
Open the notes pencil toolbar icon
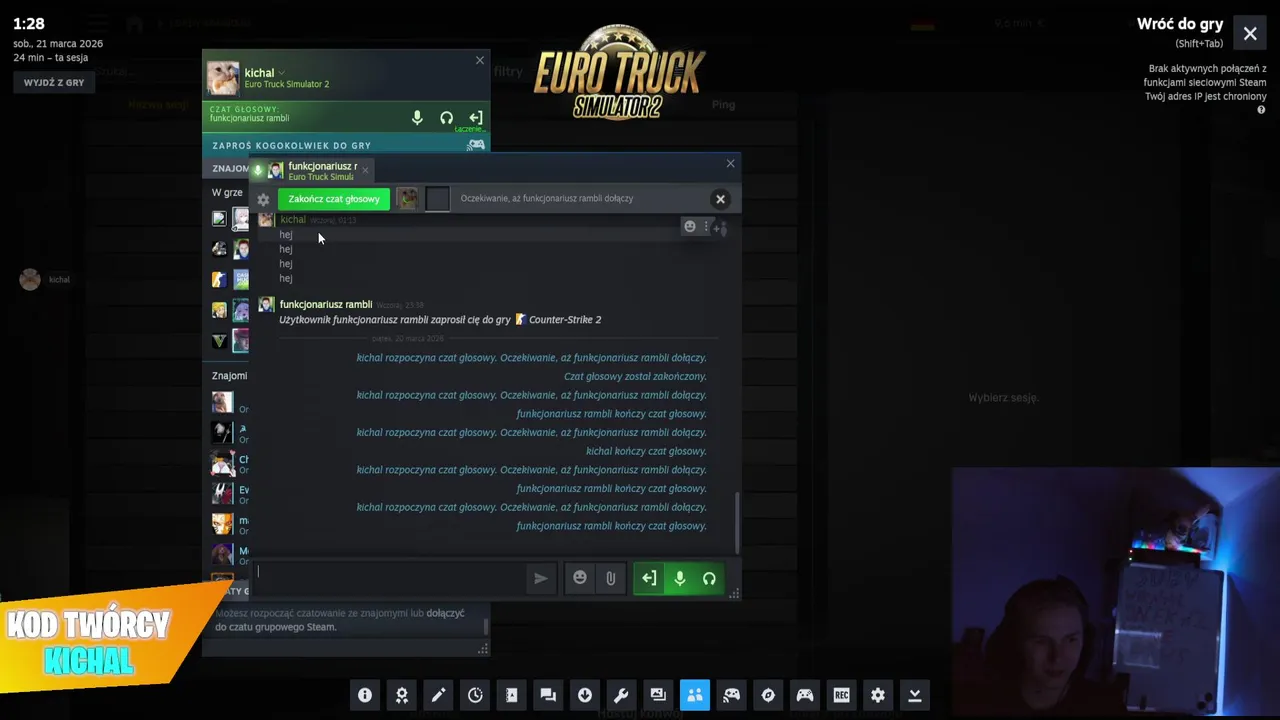tap(438, 695)
